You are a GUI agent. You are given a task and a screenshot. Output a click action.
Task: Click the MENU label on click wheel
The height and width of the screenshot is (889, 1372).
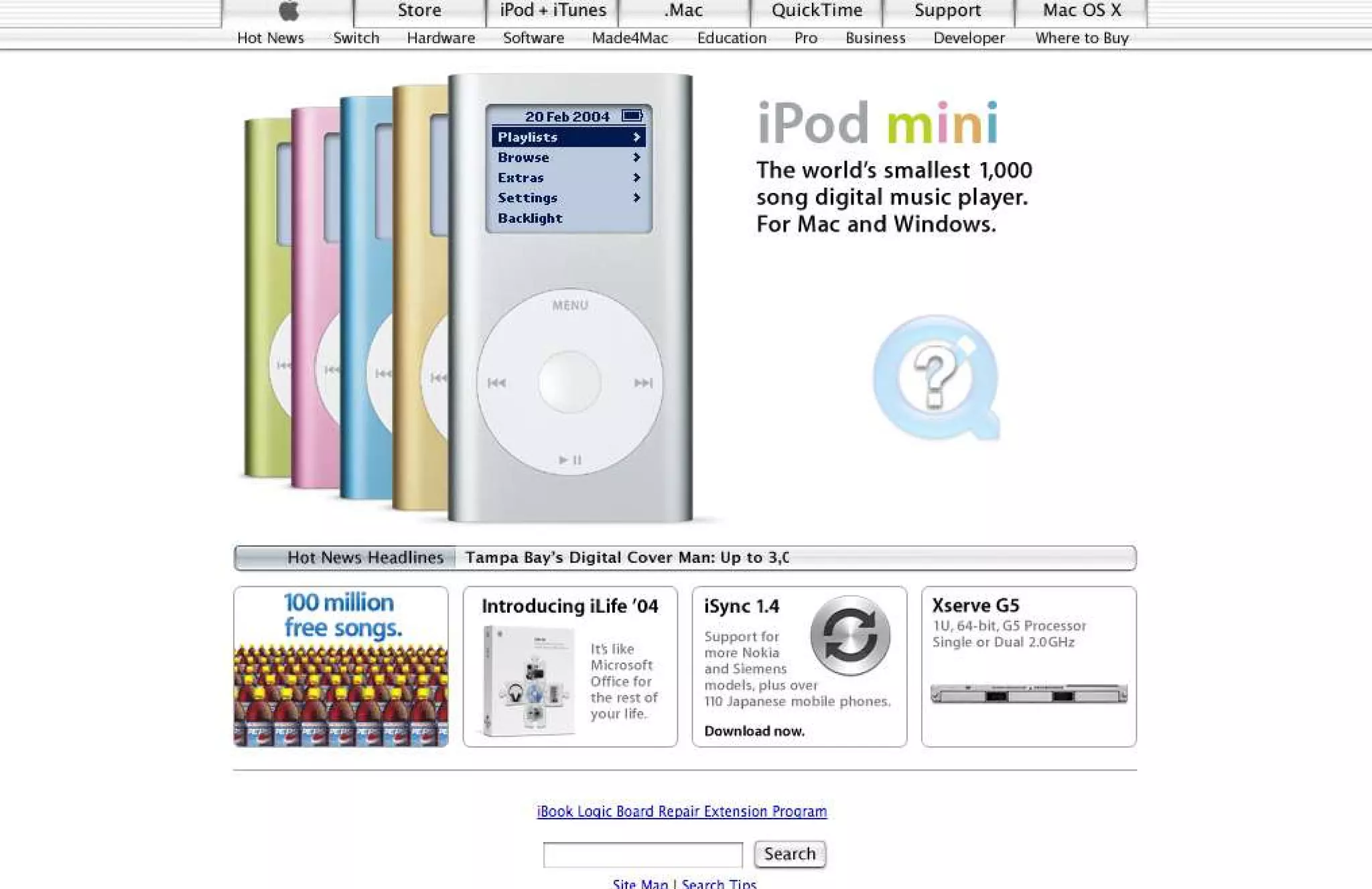570,305
